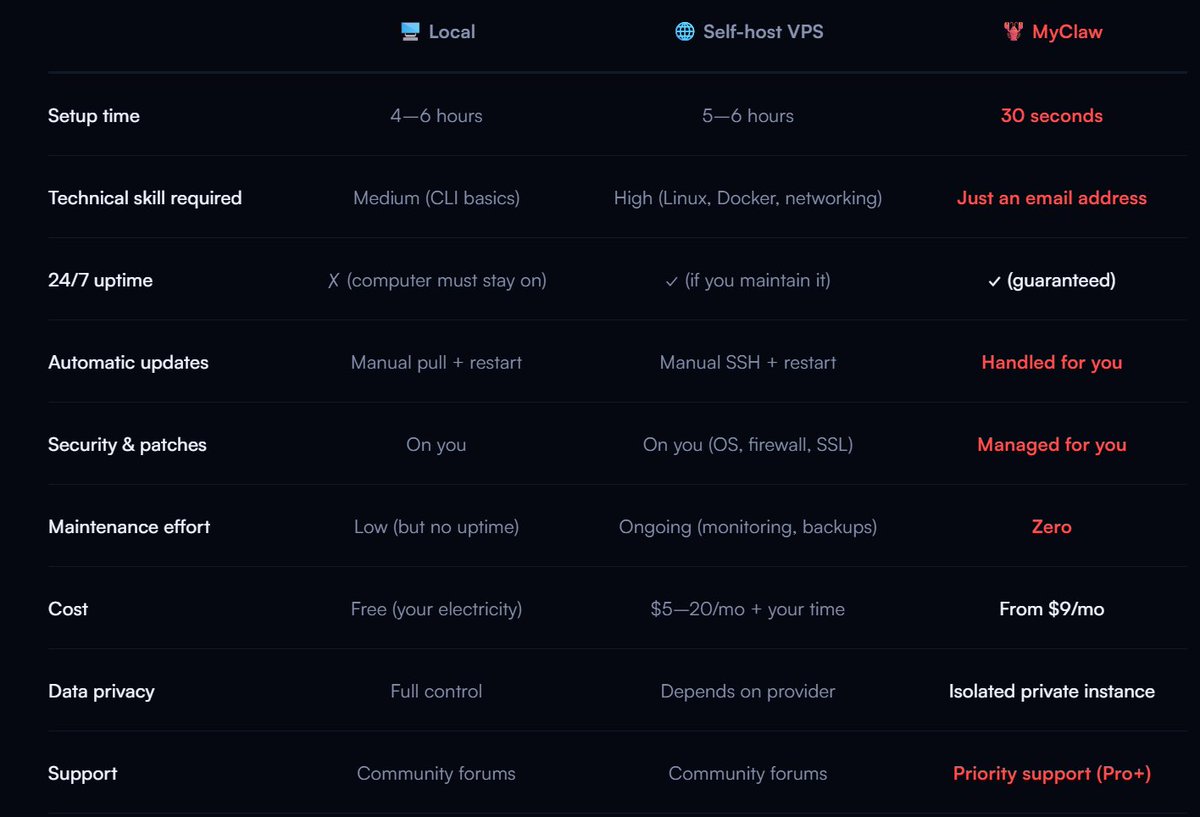Click the checkmark in Self-host VPS uptime cell
Viewport: 1200px width, 817px height.
pos(672,282)
